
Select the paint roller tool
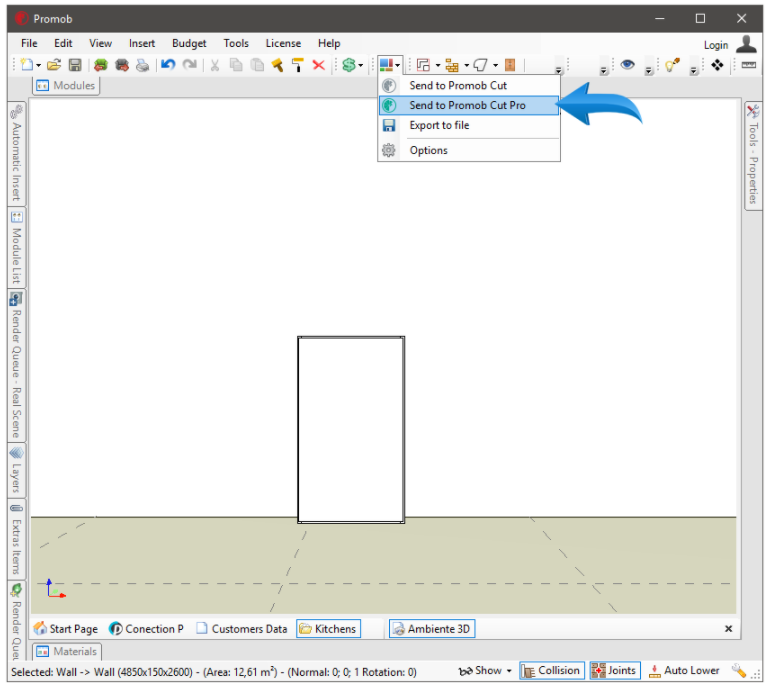[x=298, y=65]
